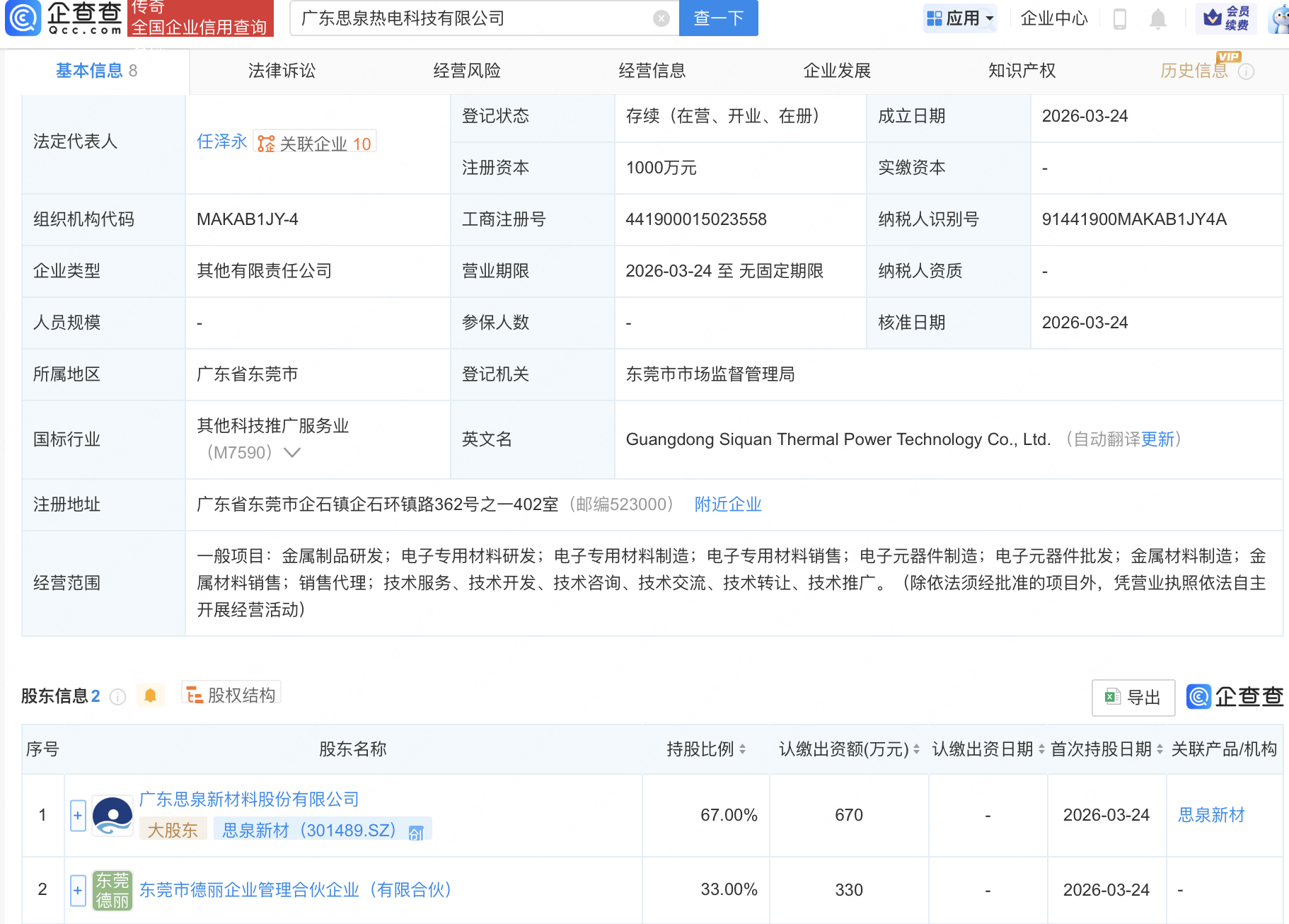Expand the M7590 industry classification details
Image resolution: width=1289 pixels, height=924 pixels.
292,453
